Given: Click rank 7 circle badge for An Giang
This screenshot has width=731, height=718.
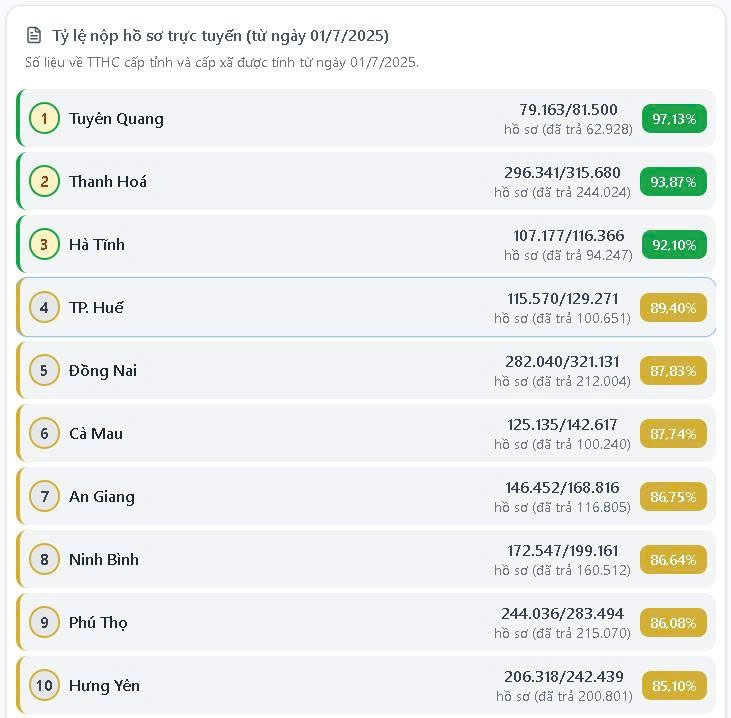Looking at the screenshot, I should tap(44, 496).
